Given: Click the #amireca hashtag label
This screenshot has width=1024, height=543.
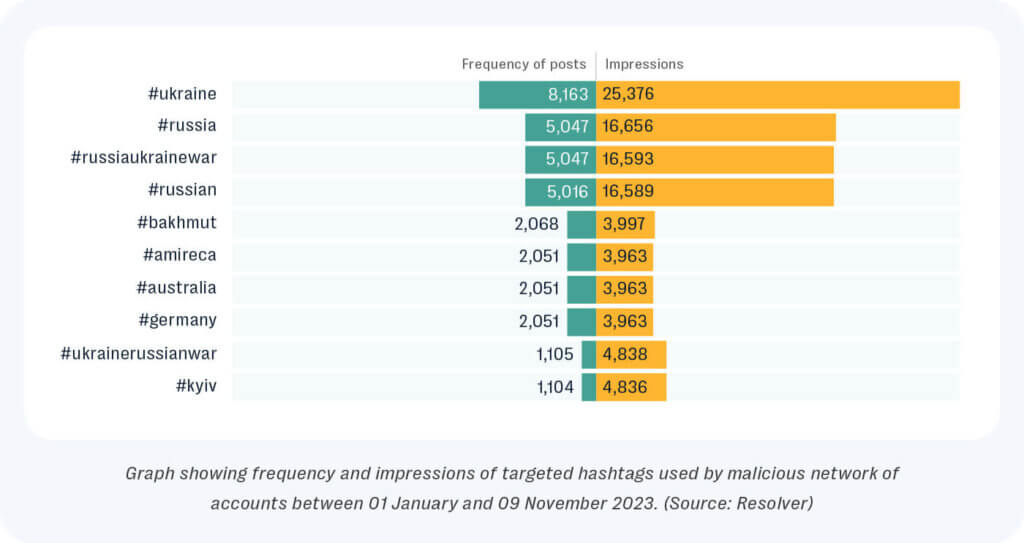Looking at the screenshot, I should coord(179,255).
